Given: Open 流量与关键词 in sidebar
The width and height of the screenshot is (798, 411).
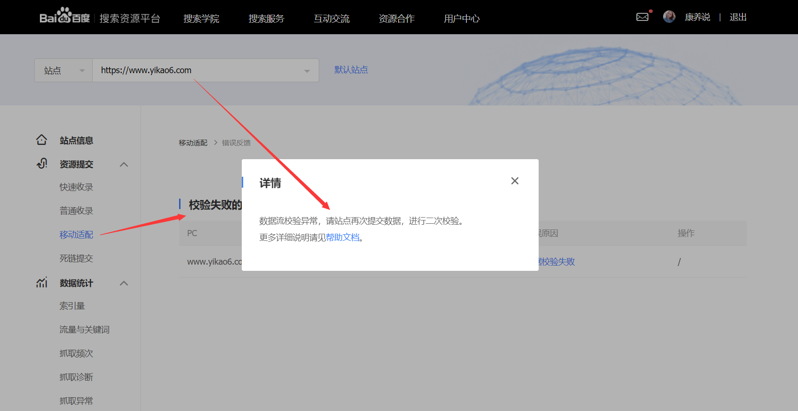Looking at the screenshot, I should [84, 329].
